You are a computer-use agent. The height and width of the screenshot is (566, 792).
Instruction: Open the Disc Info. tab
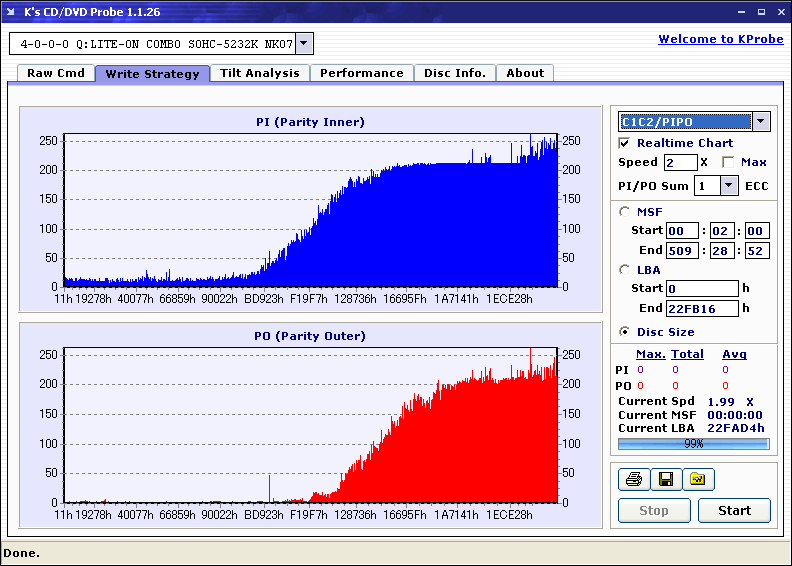click(x=455, y=73)
